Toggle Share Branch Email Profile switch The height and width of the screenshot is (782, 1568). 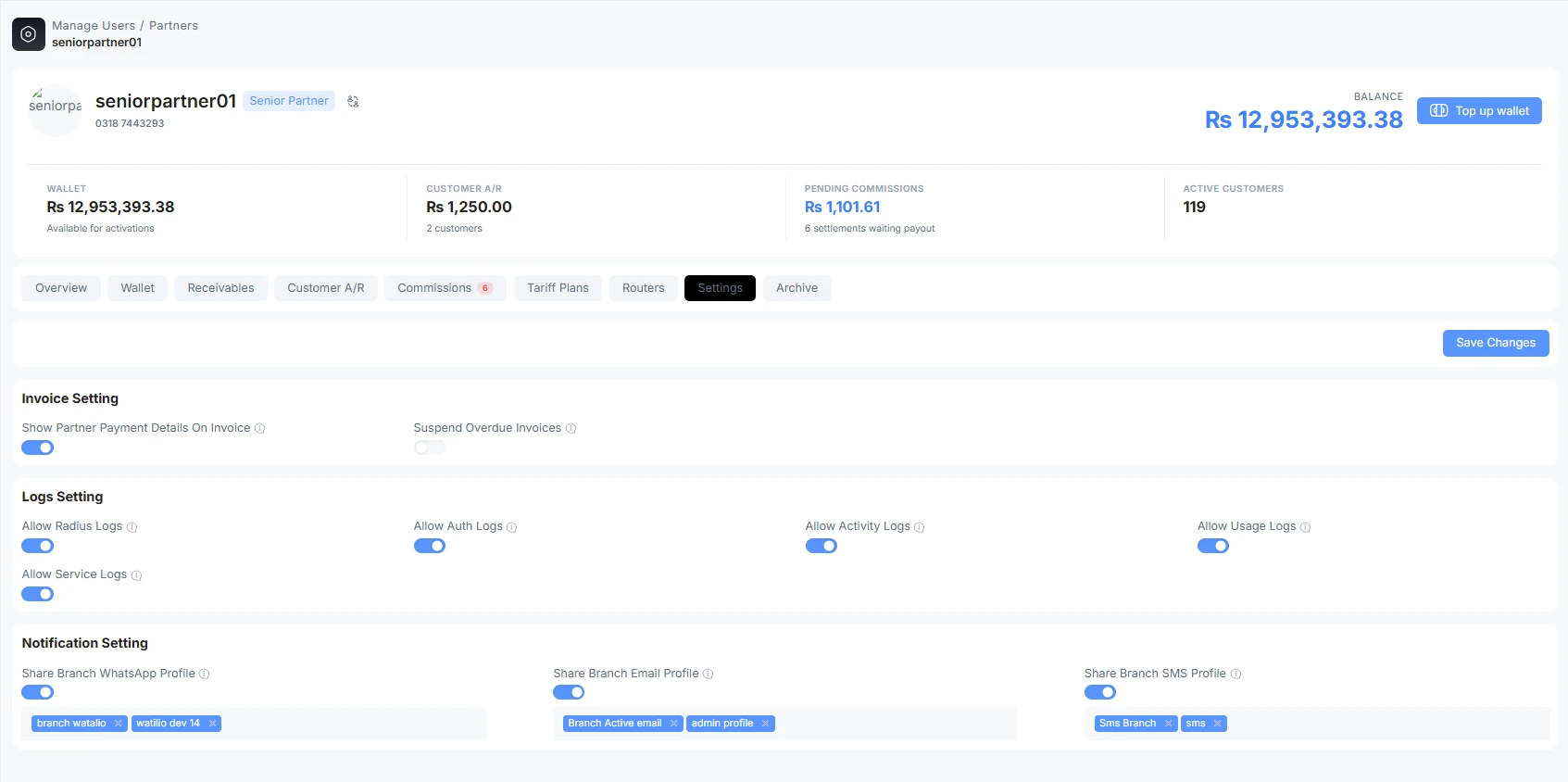pyautogui.click(x=569, y=692)
